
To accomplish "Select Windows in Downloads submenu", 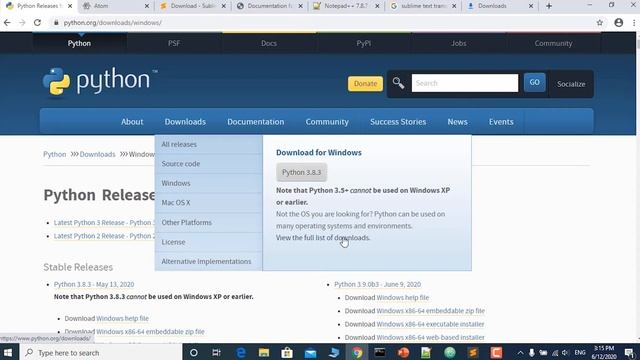I will click(x=209, y=183).
